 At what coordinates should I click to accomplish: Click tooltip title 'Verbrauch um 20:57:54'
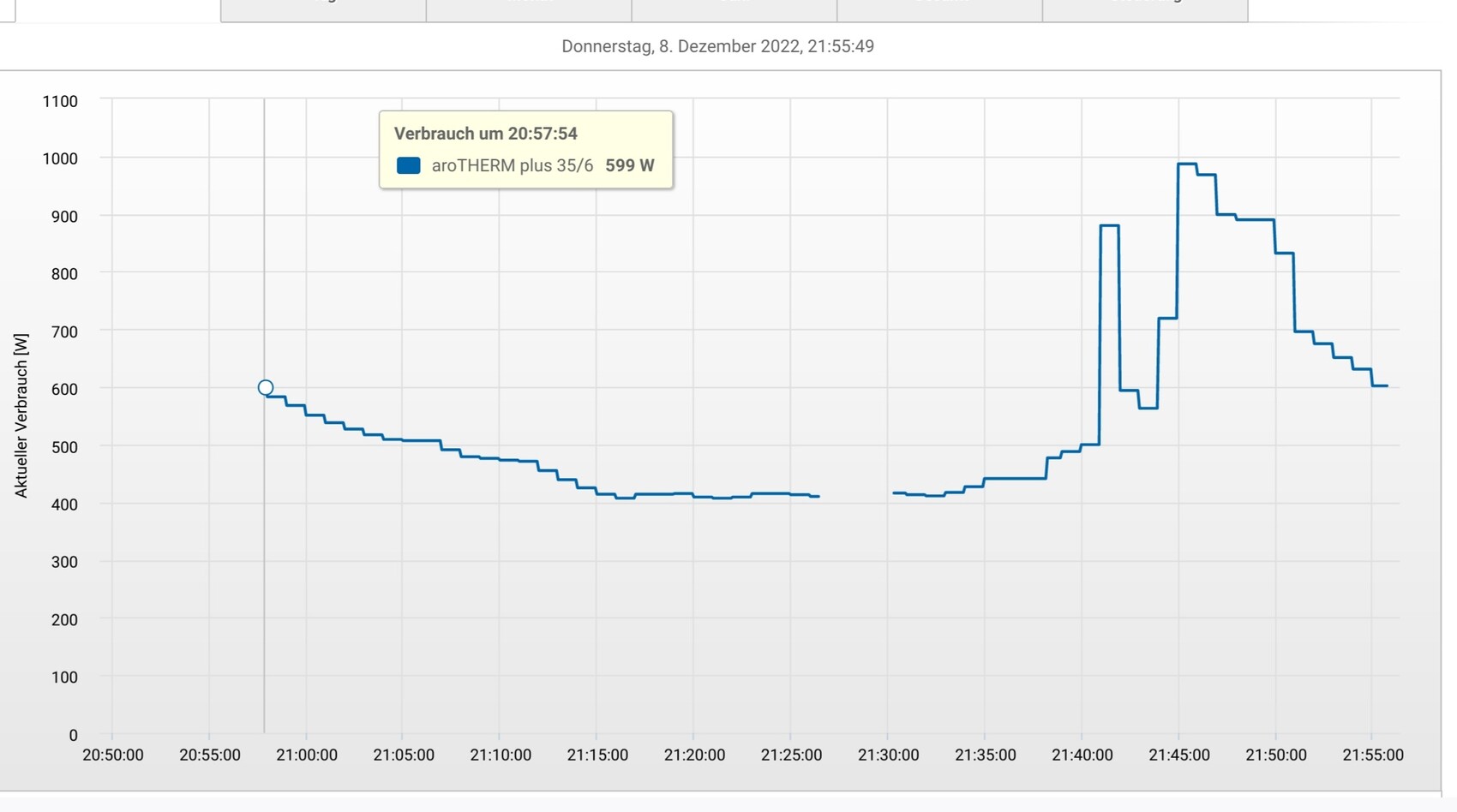(x=485, y=134)
